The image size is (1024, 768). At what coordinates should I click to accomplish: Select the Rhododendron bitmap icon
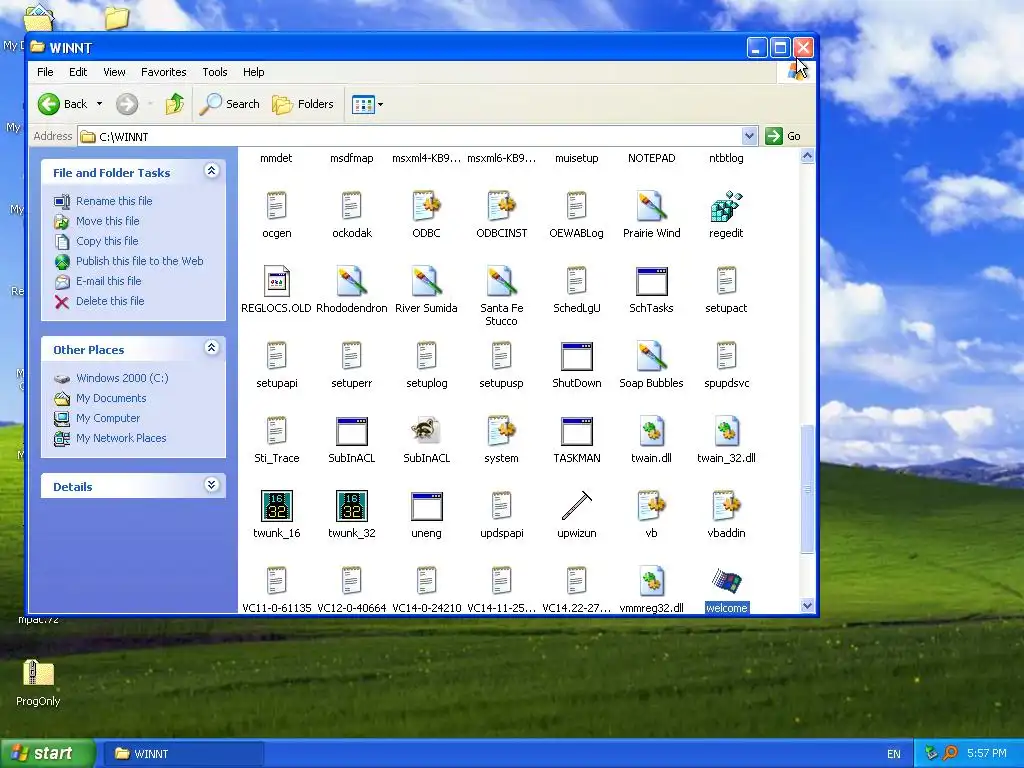point(351,281)
